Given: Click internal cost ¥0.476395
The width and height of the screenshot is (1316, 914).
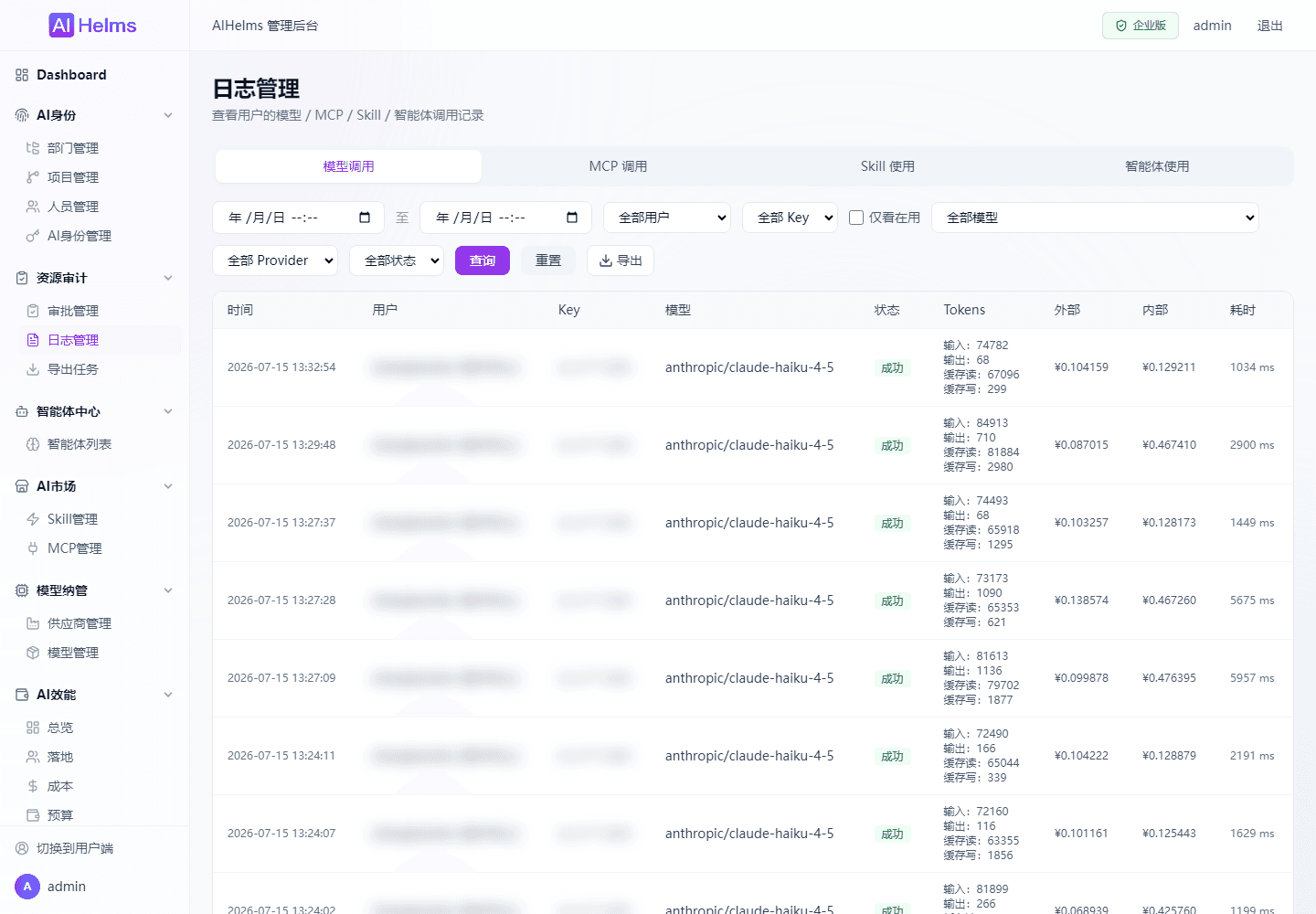Looking at the screenshot, I should (x=1169, y=678).
